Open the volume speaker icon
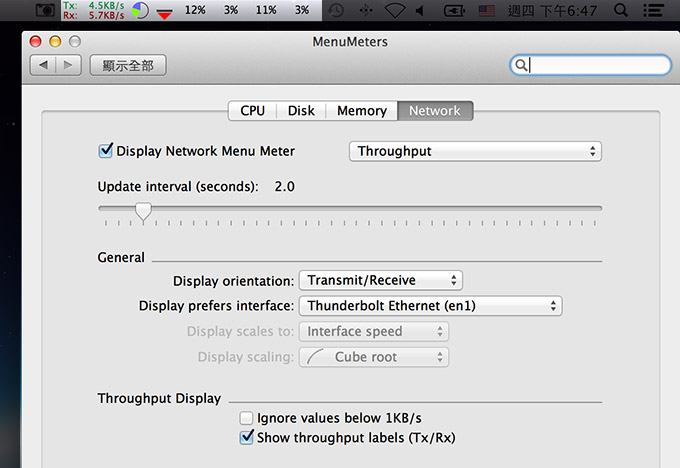 (419, 10)
